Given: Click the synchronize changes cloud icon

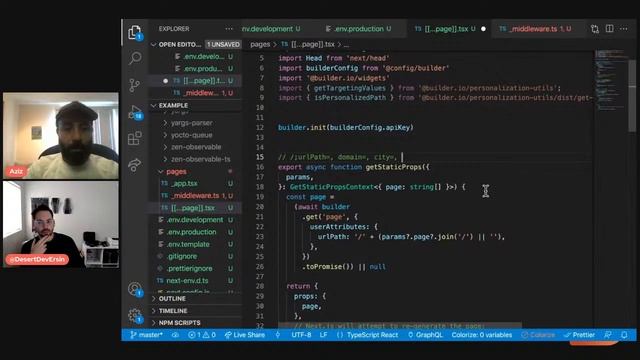Looking at the screenshot, I should 175,335.
